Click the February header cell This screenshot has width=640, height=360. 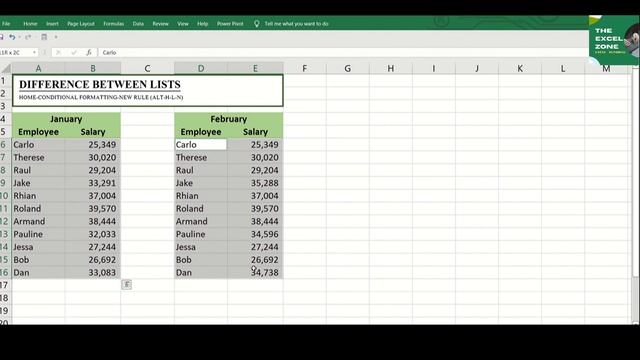(x=229, y=119)
